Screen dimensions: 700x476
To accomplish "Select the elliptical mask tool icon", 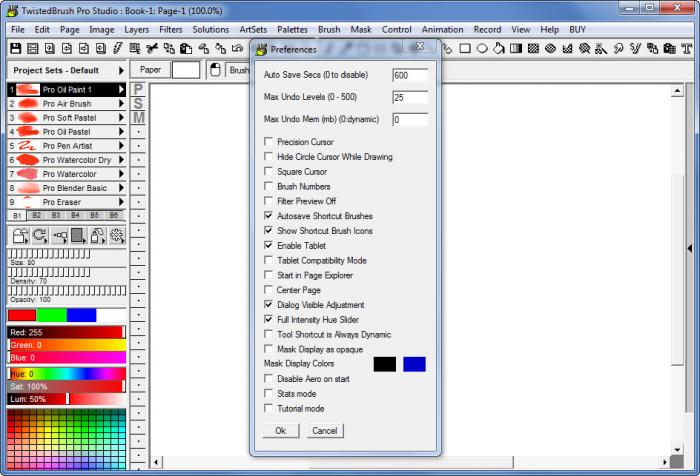I will (x=550, y=48).
